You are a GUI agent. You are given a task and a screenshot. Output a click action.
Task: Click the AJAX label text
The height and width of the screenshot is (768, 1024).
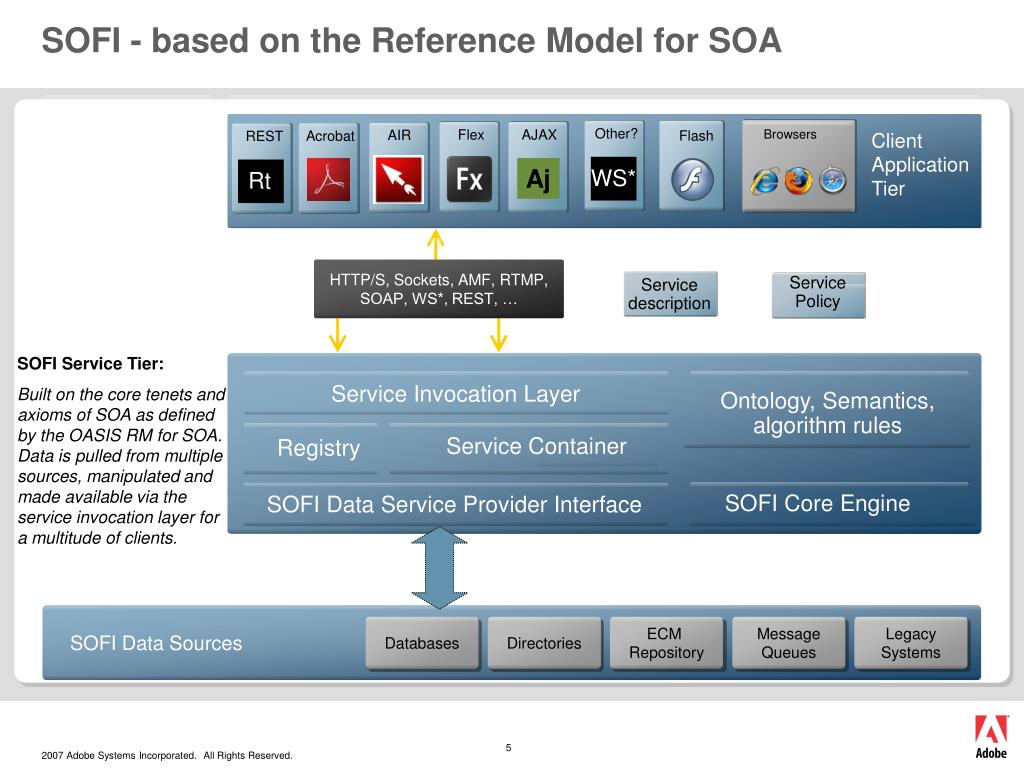539,135
